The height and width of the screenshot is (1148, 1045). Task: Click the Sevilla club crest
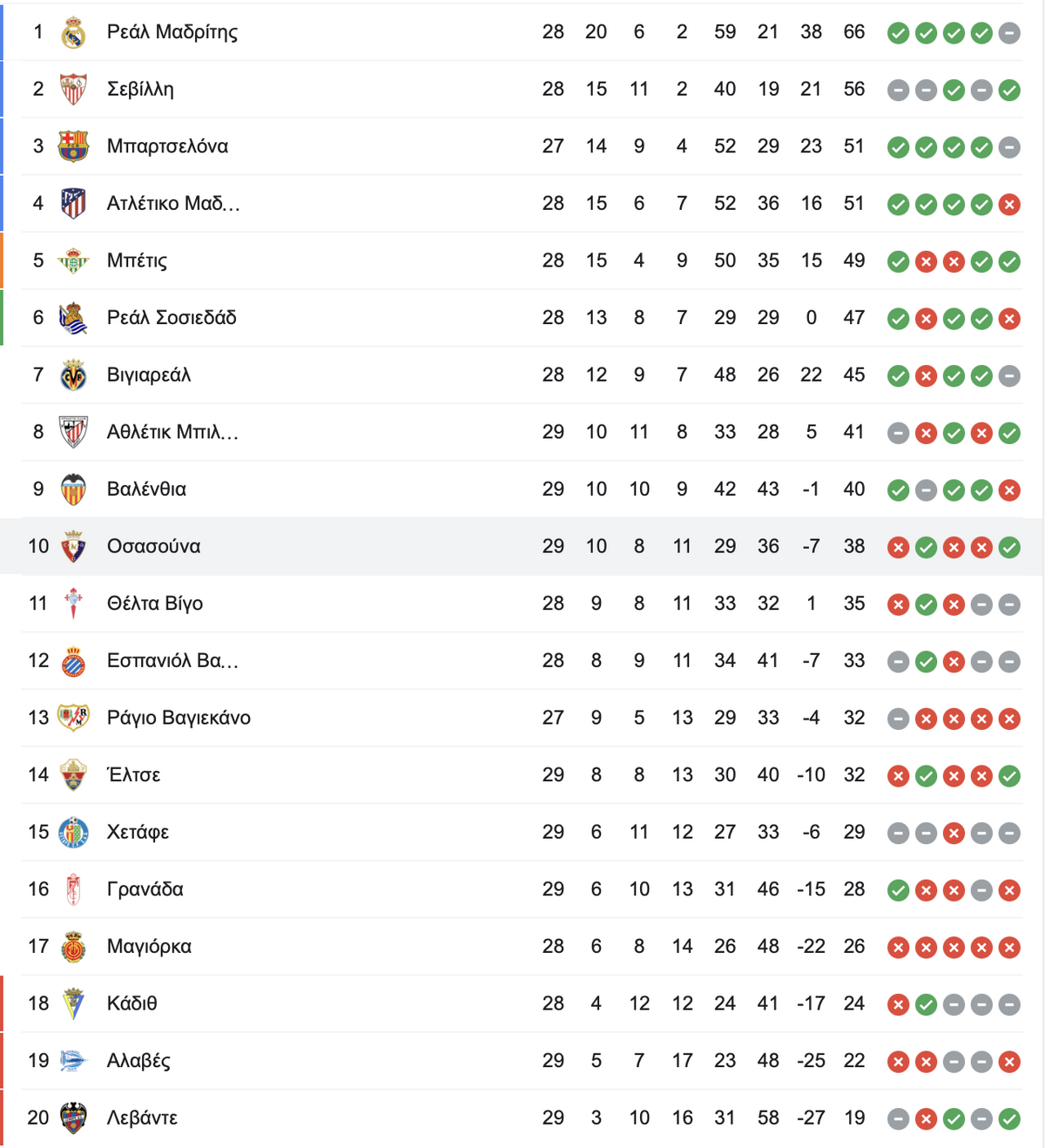[73, 89]
